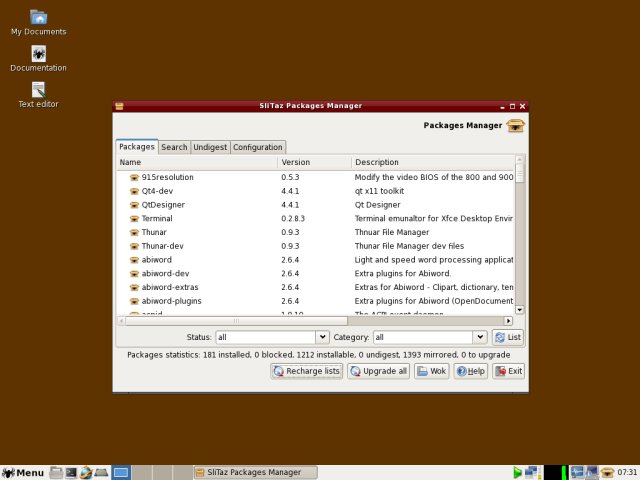This screenshot has width=640, height=480.
Task: Click the package icon beside abiword
Action: coord(134,260)
